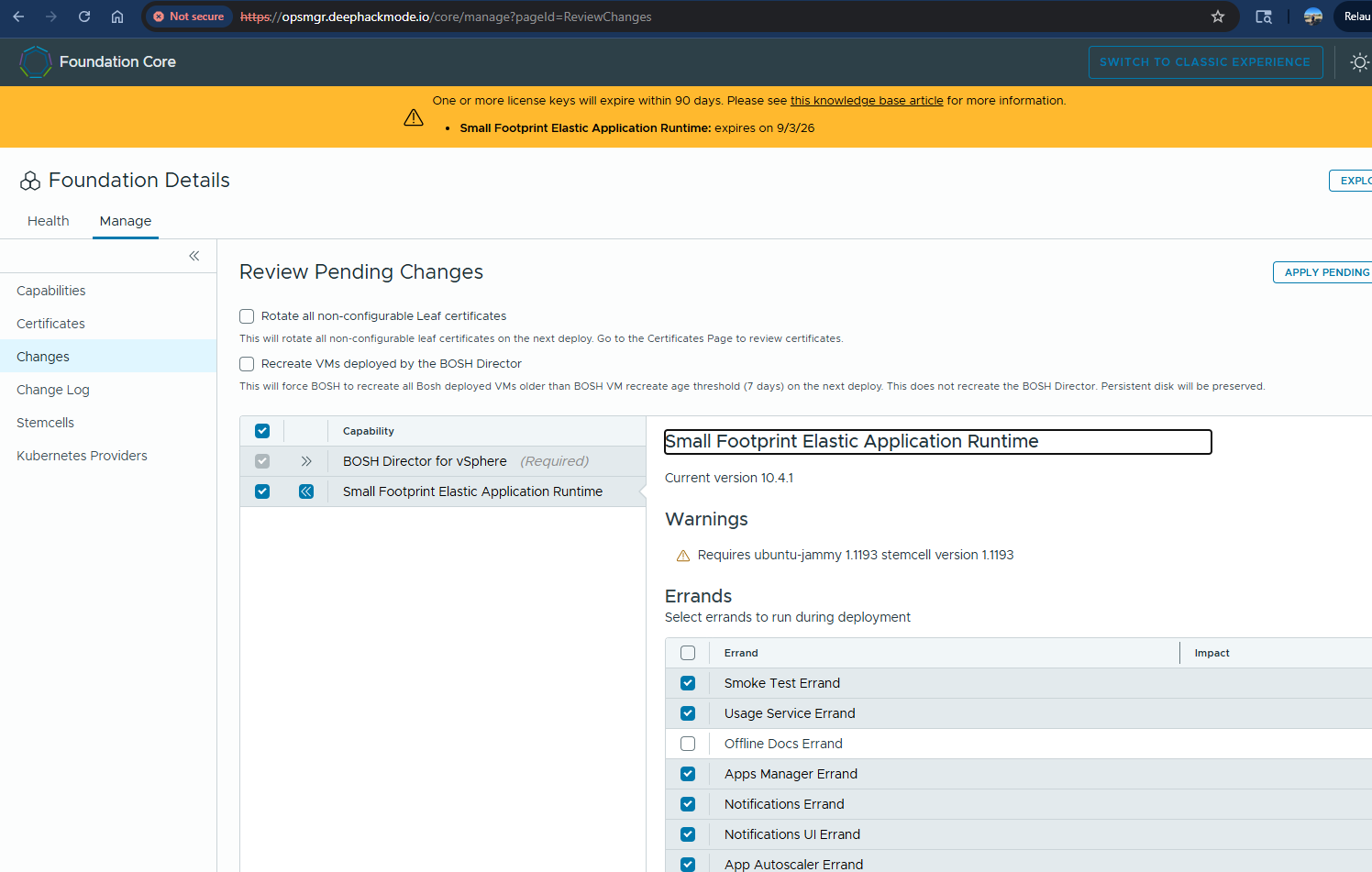Click Switch to Classic Experience button
1372x872 pixels.
[x=1205, y=62]
